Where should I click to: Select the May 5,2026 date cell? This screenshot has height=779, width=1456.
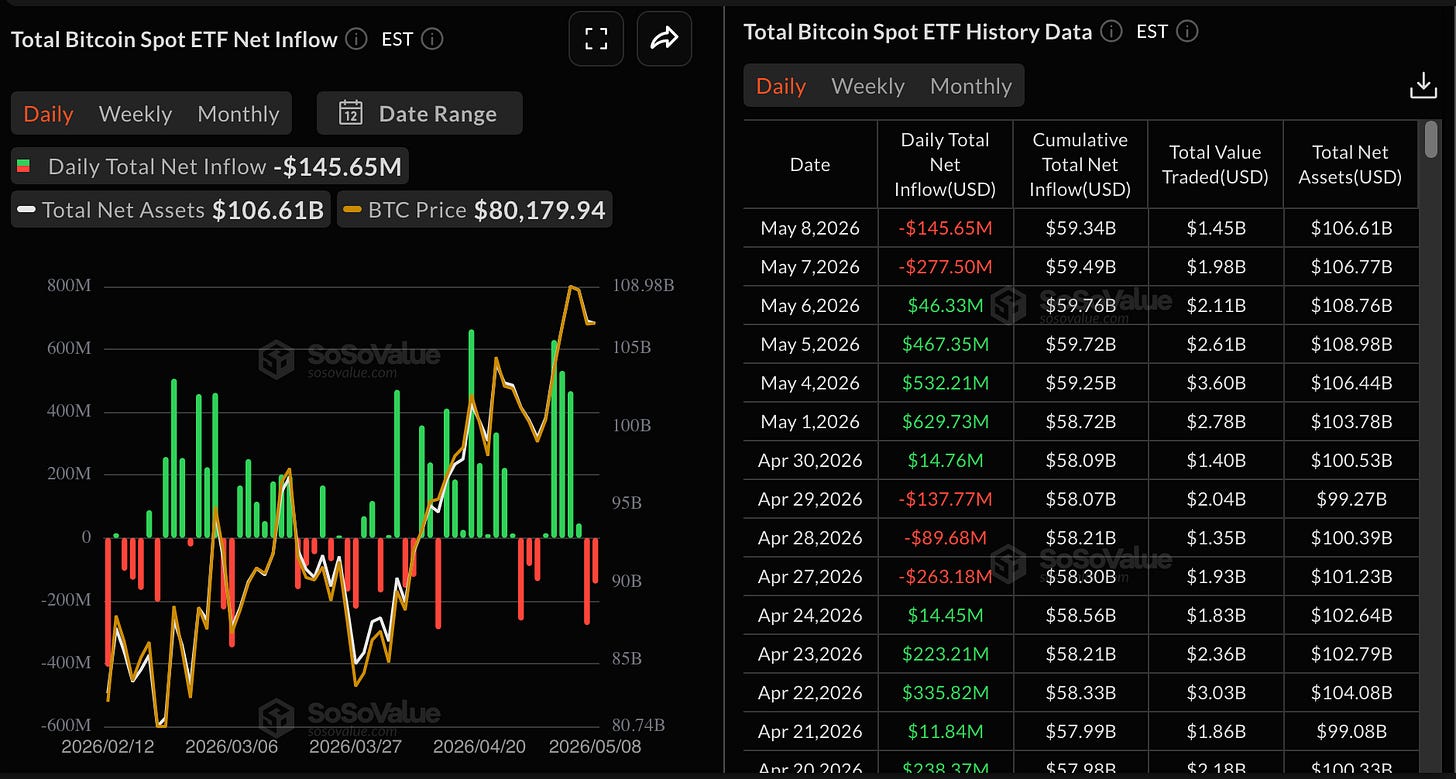pos(810,344)
